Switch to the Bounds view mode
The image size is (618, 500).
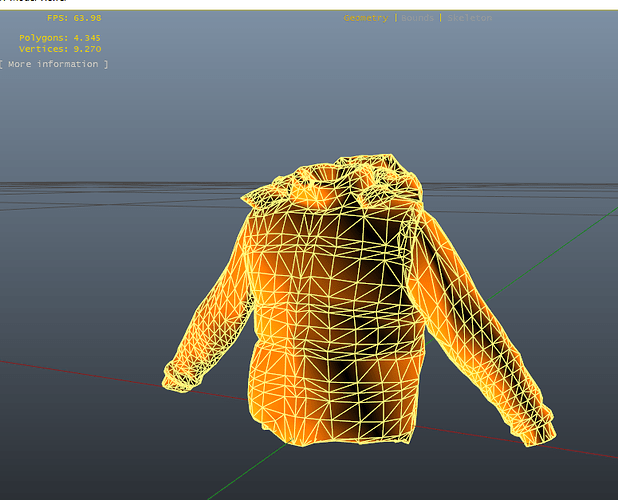click(417, 18)
